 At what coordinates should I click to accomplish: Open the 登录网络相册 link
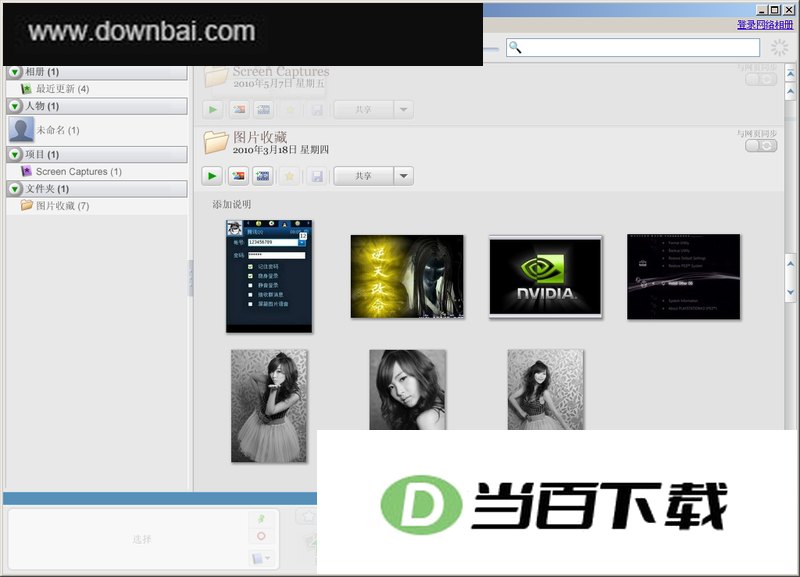click(765, 24)
